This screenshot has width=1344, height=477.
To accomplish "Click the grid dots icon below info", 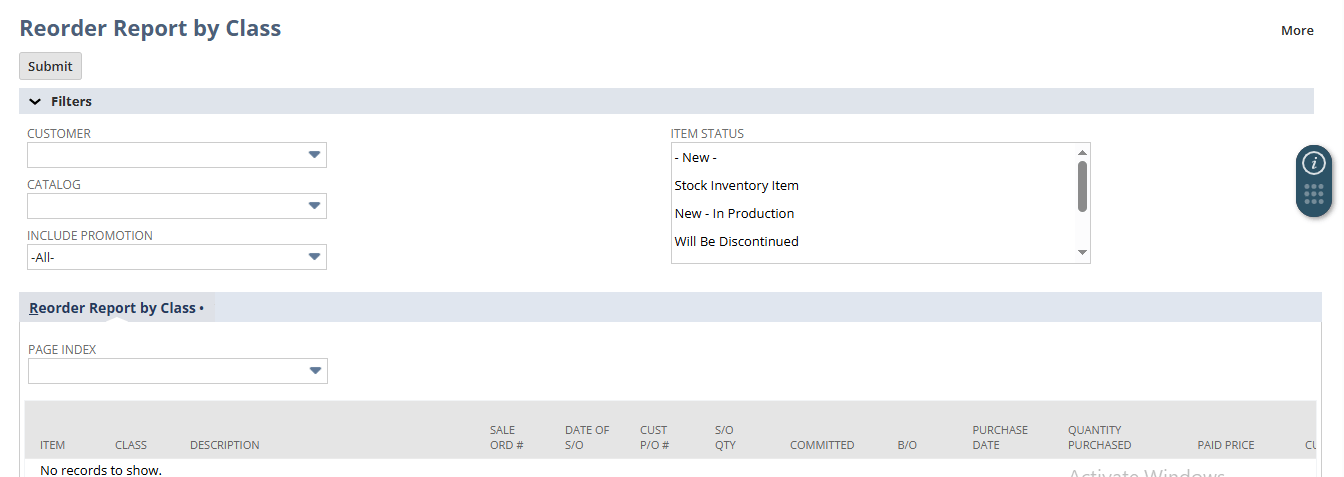I will (x=1313, y=194).
